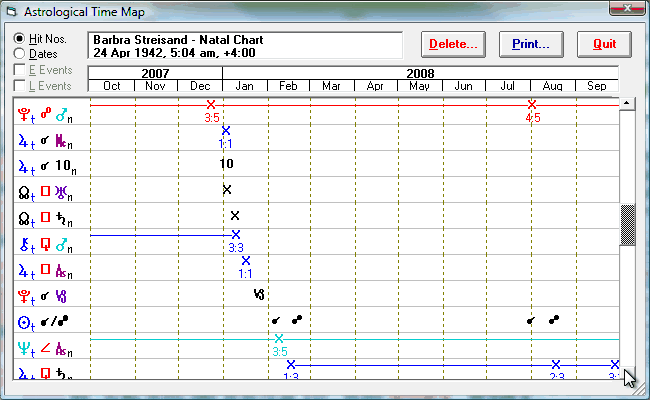Click the red 4:5 Pluto opposition Mars hit marker
The width and height of the screenshot is (650, 400).
click(x=532, y=104)
